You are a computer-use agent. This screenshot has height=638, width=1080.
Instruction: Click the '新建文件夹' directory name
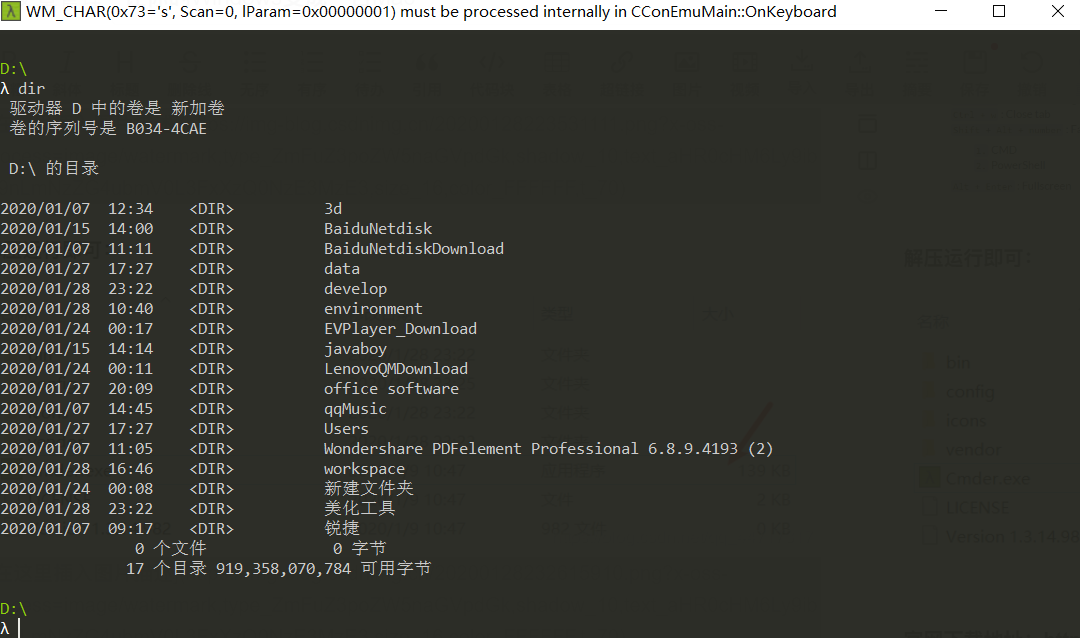pos(368,488)
